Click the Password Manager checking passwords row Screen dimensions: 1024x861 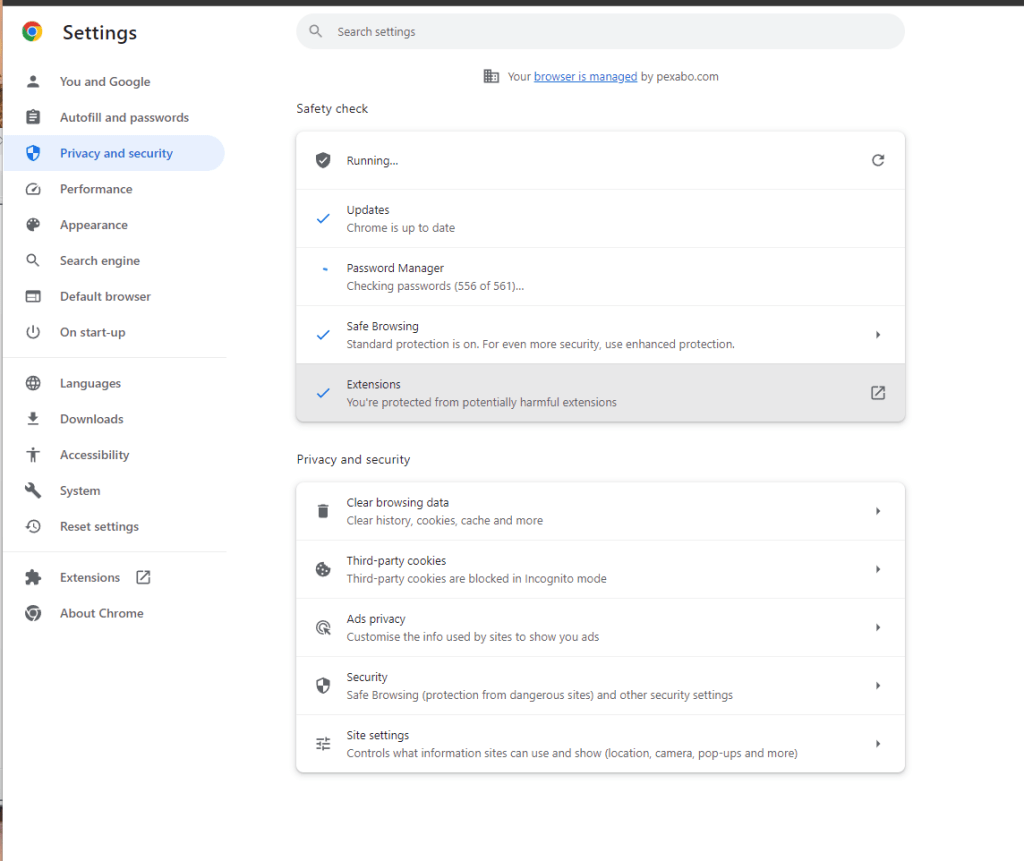(600, 277)
